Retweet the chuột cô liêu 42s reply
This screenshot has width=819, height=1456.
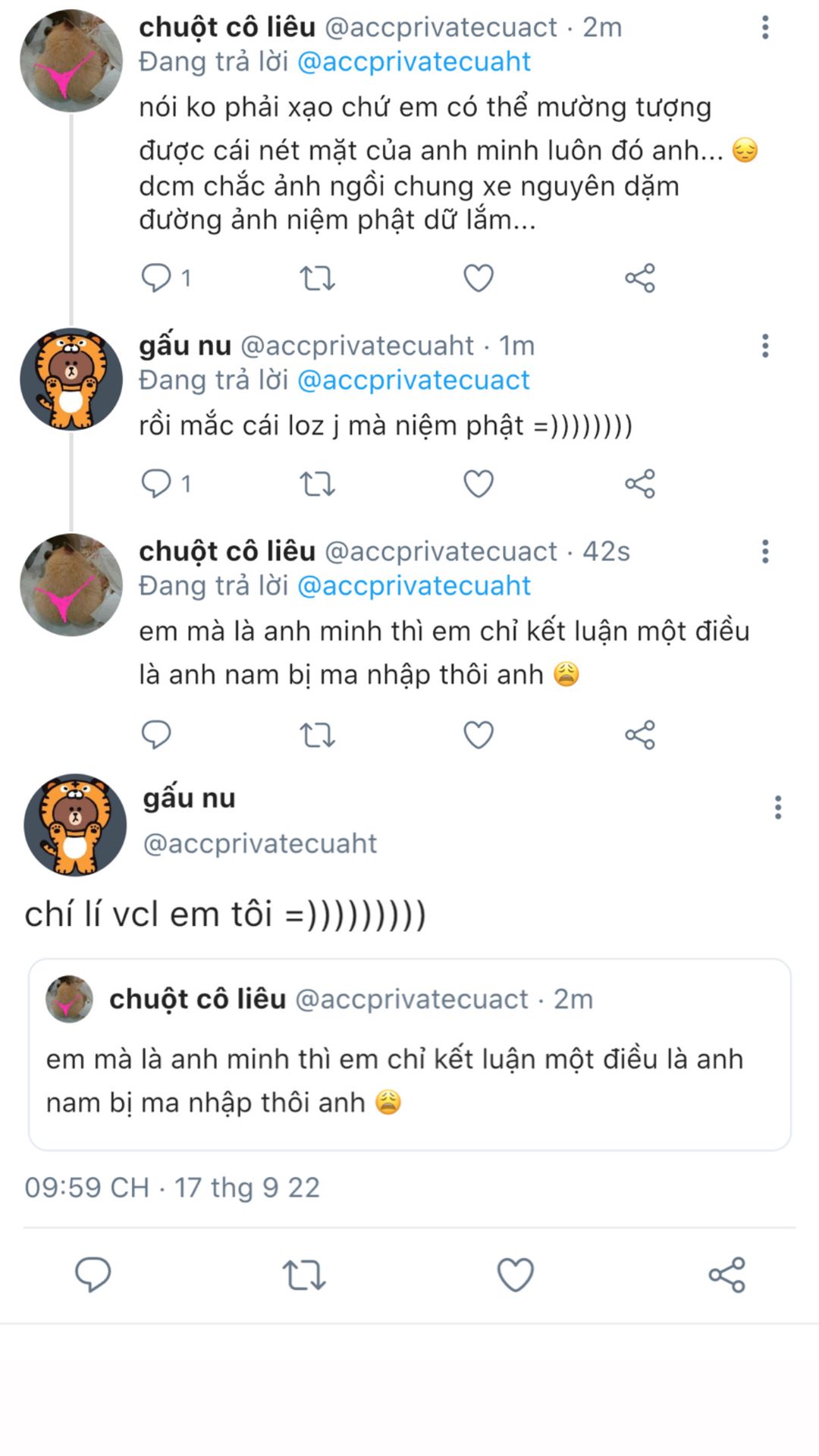click(x=317, y=735)
